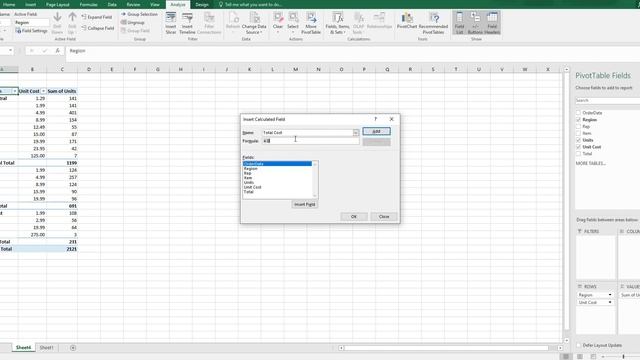The width and height of the screenshot is (640, 360).
Task: Click Page Layout view icon in status bar
Action: (580, 357)
